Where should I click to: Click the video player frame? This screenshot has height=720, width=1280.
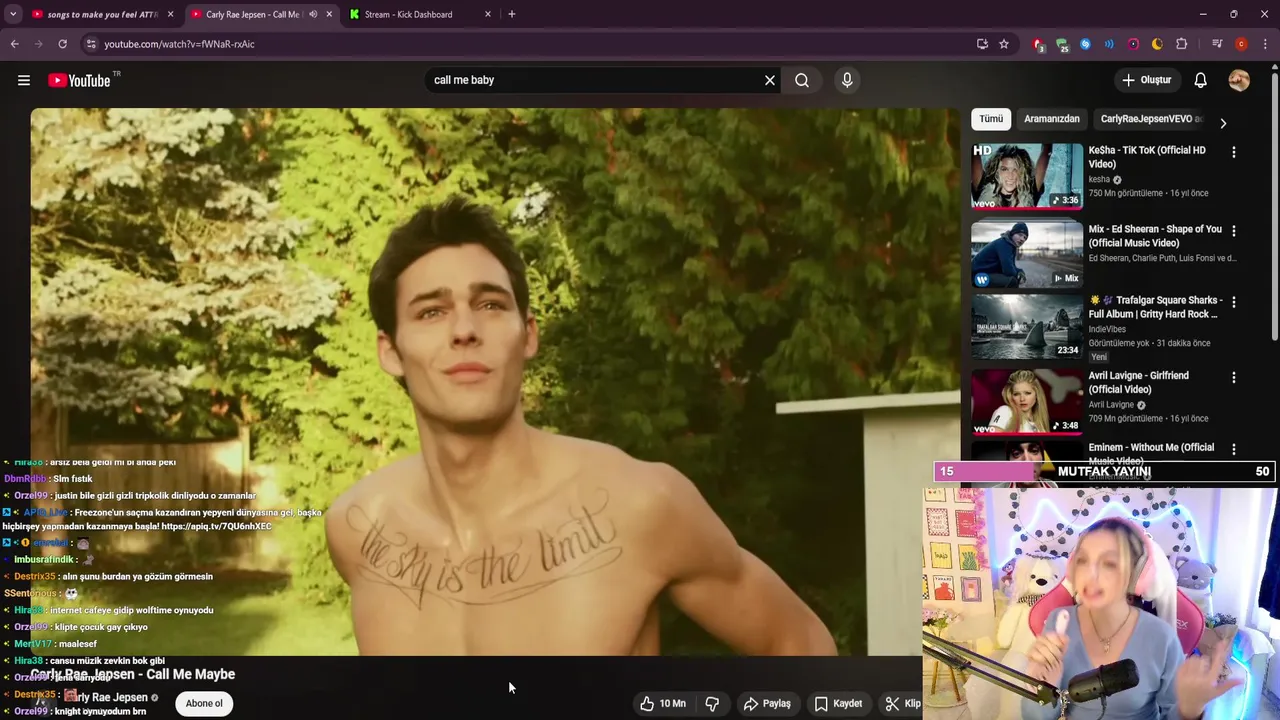coord(495,382)
